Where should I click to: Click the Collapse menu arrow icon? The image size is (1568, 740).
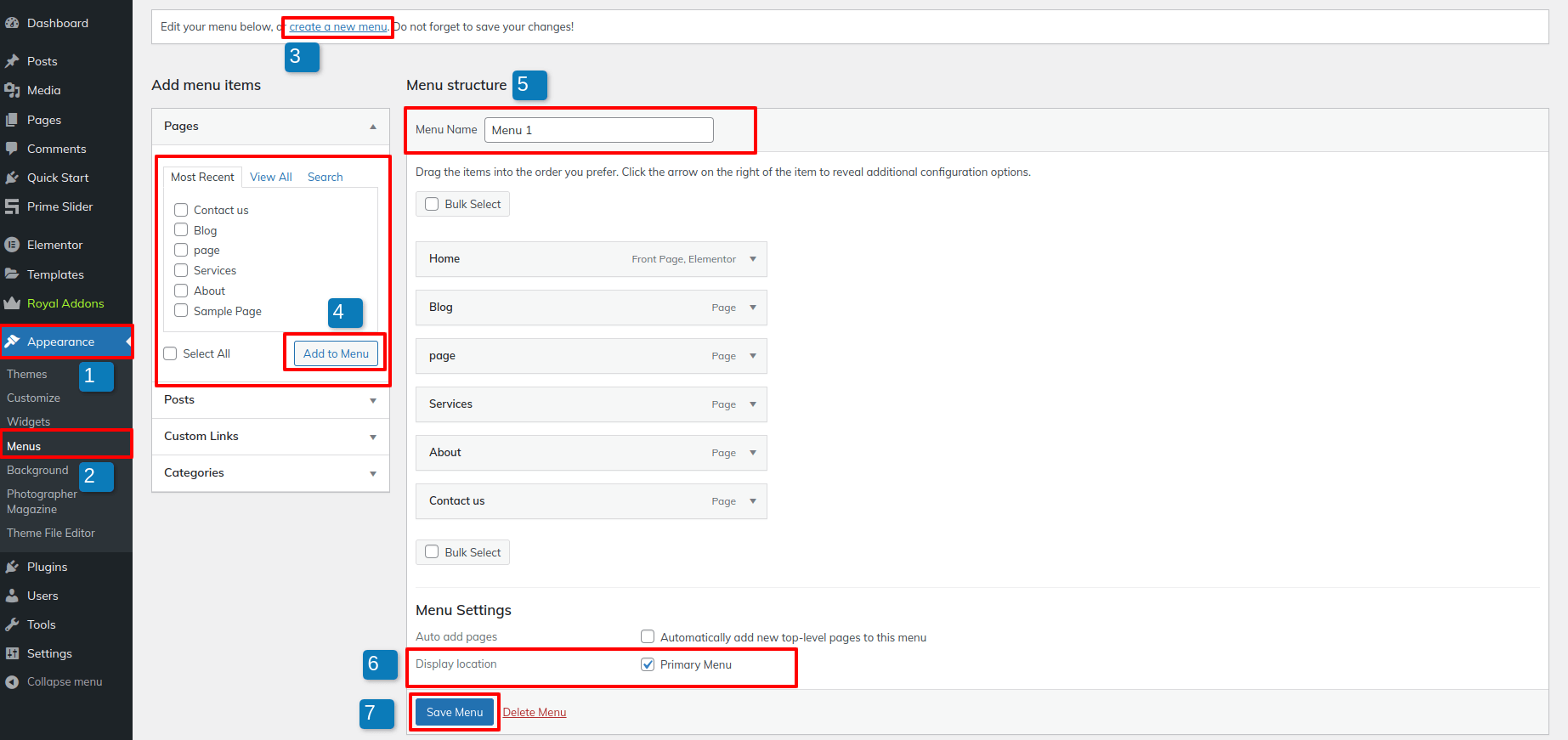tap(12, 681)
